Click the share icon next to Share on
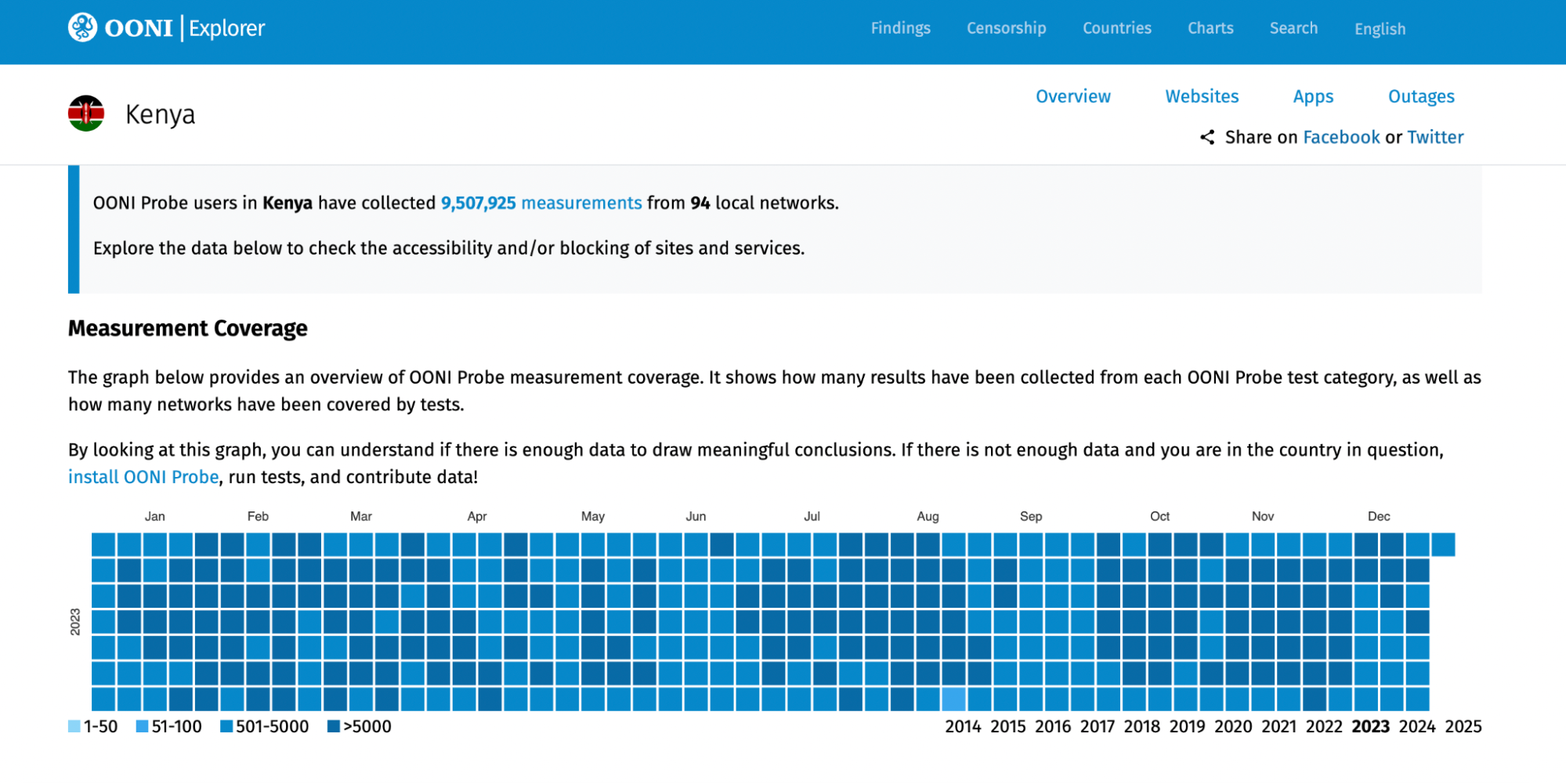 pyautogui.click(x=1207, y=138)
